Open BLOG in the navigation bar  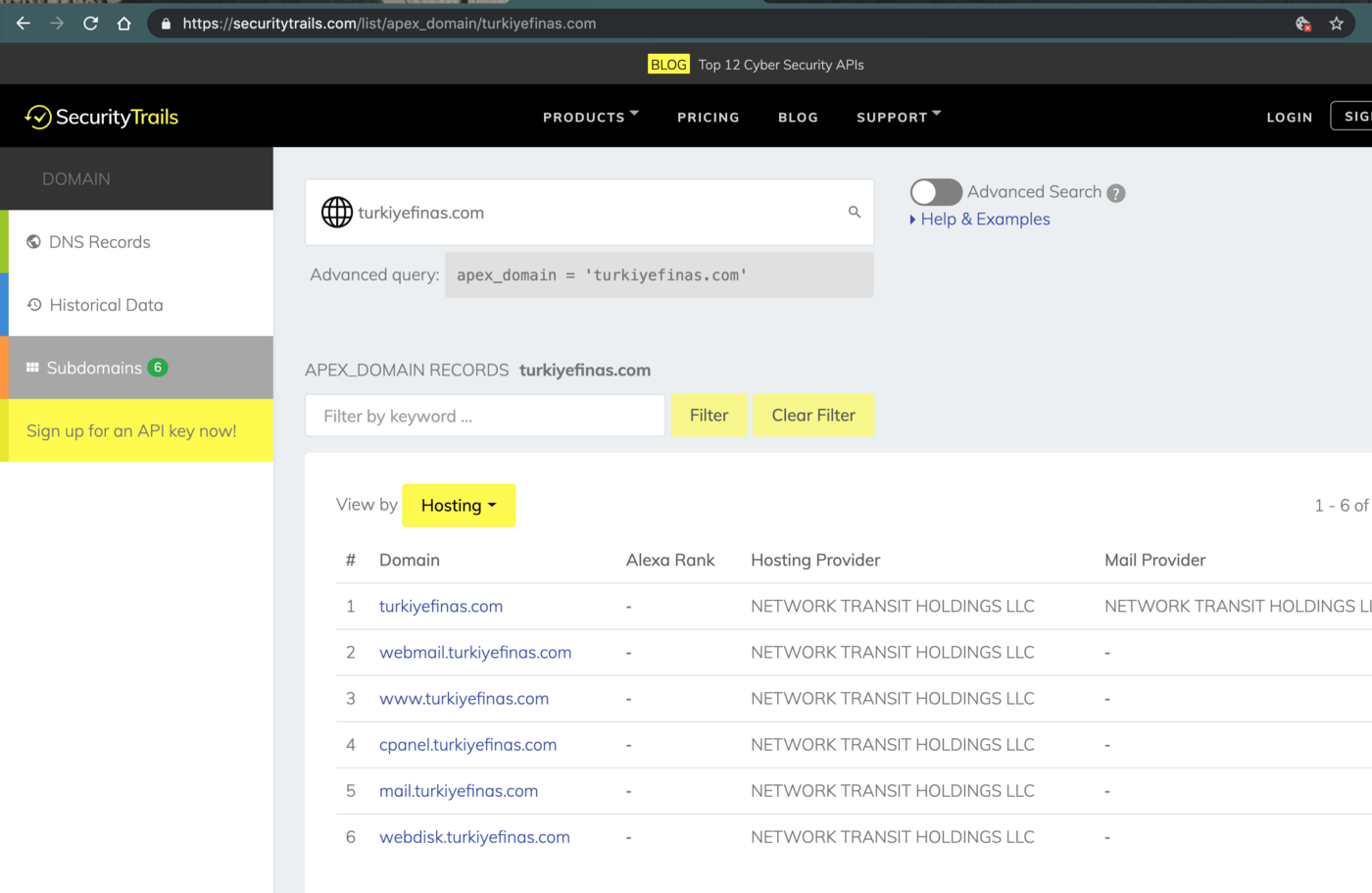pyautogui.click(x=798, y=117)
